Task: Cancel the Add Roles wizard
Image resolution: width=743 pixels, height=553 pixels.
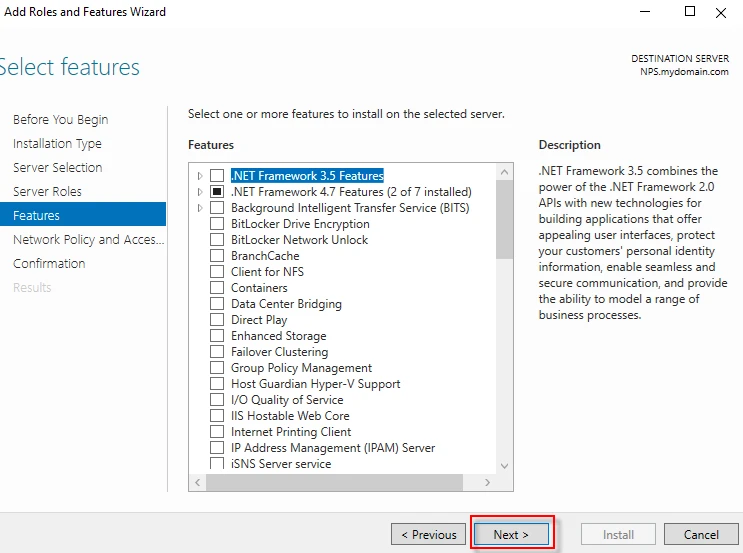Action: (x=701, y=535)
